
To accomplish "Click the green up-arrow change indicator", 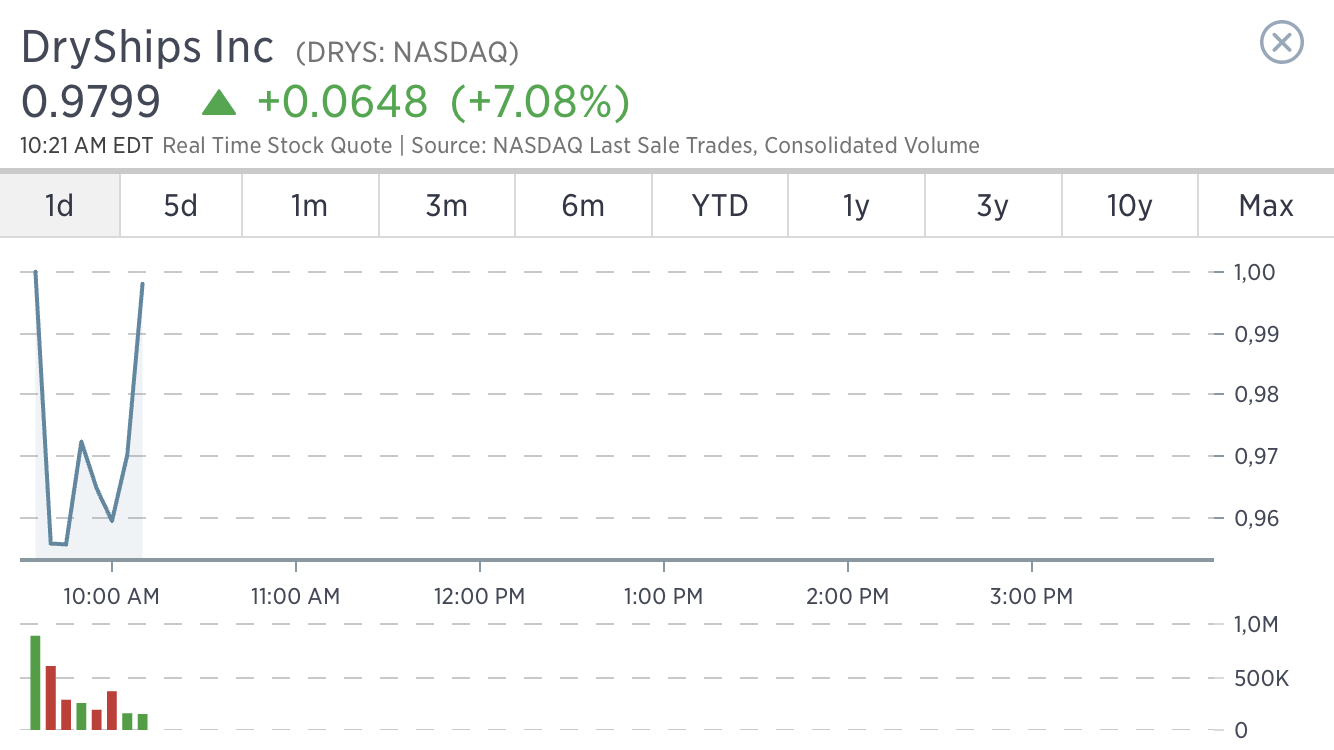I will coord(219,101).
